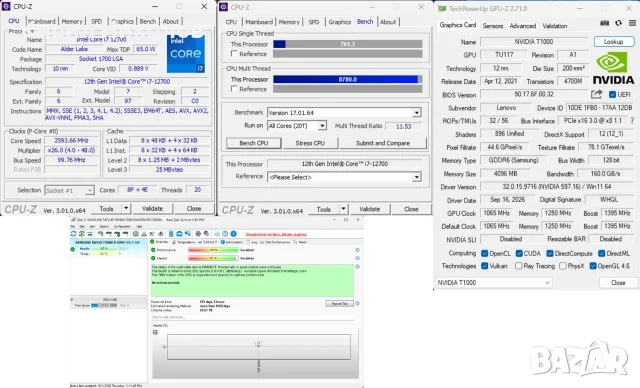This screenshot has width=640, height=388.
Task: Open Tools dropdown arrow in Bench CPU-Z
Action: click(343, 209)
